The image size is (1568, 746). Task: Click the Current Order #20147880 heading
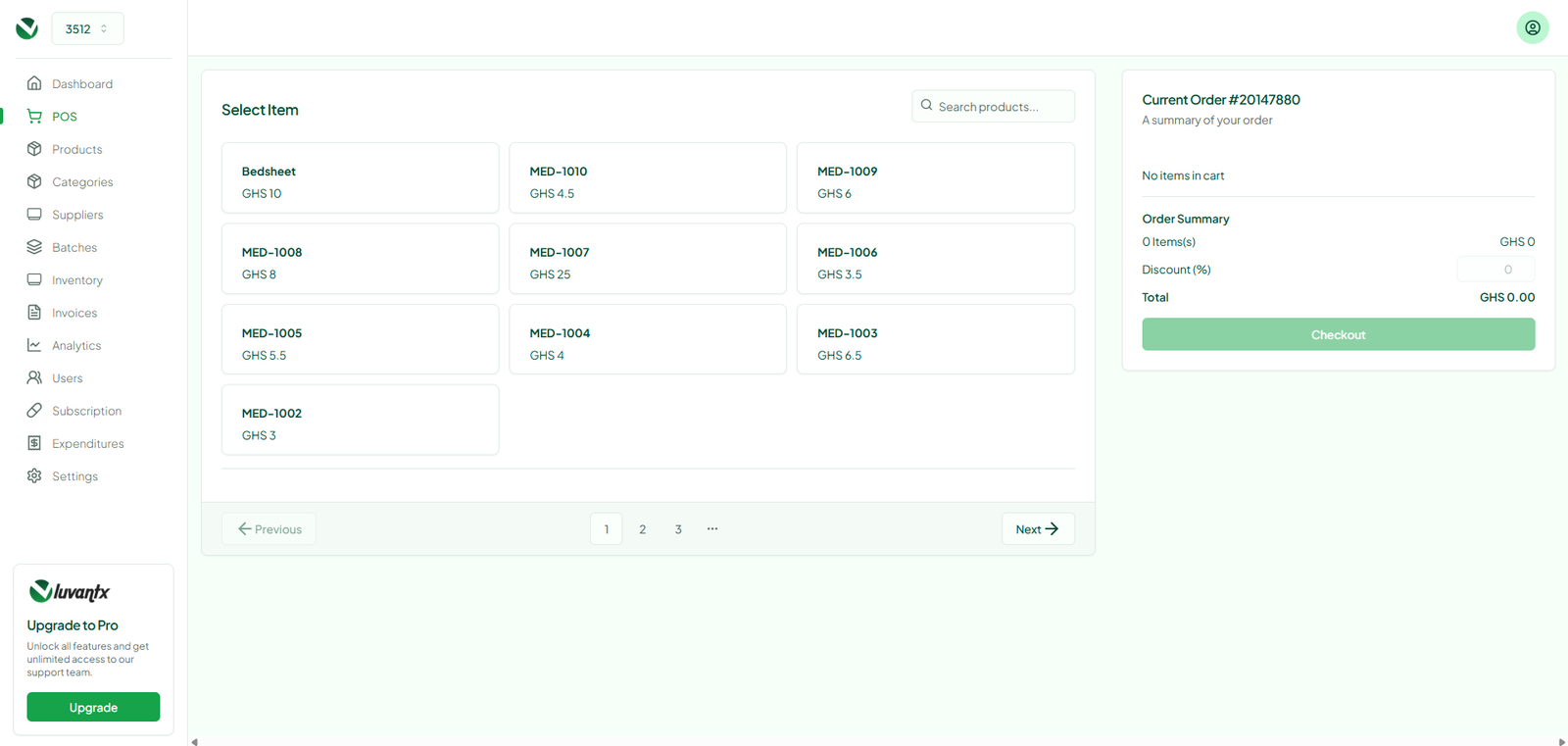(1221, 99)
